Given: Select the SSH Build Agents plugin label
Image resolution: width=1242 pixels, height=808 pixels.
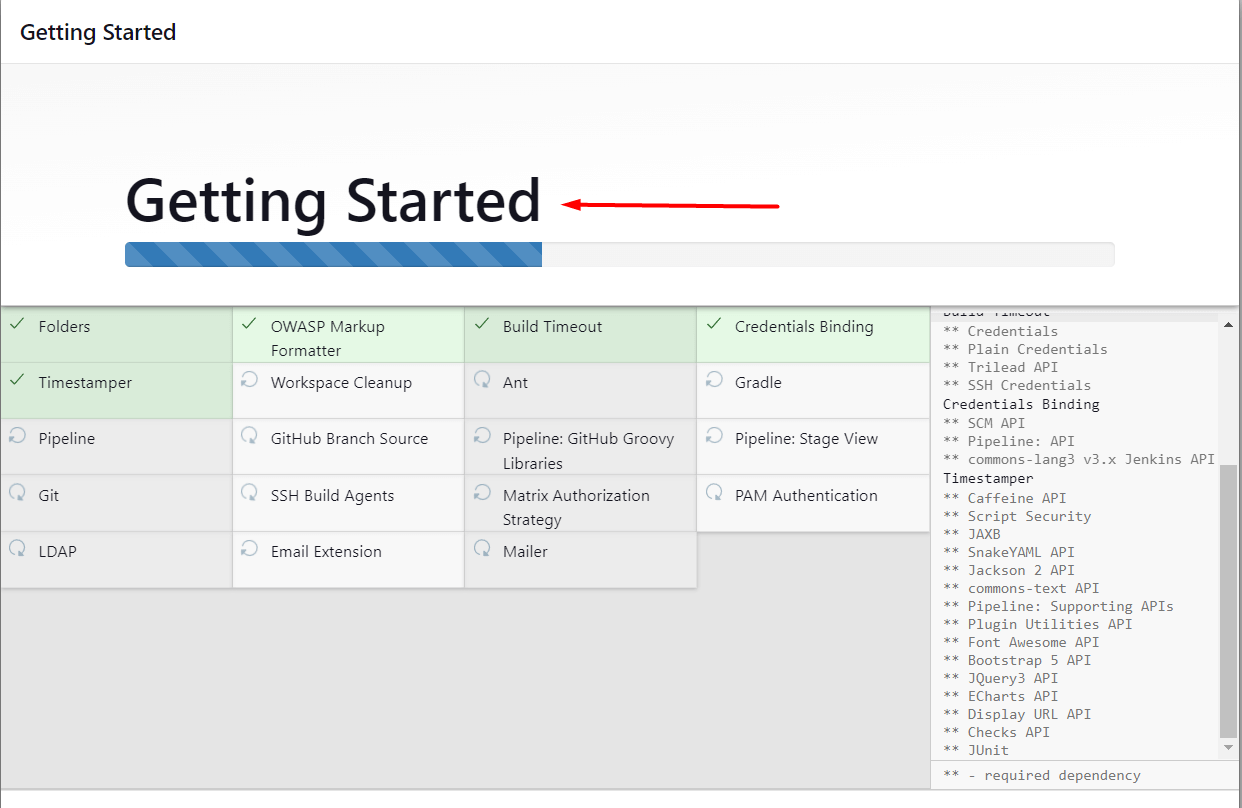Looking at the screenshot, I should tap(332, 496).
